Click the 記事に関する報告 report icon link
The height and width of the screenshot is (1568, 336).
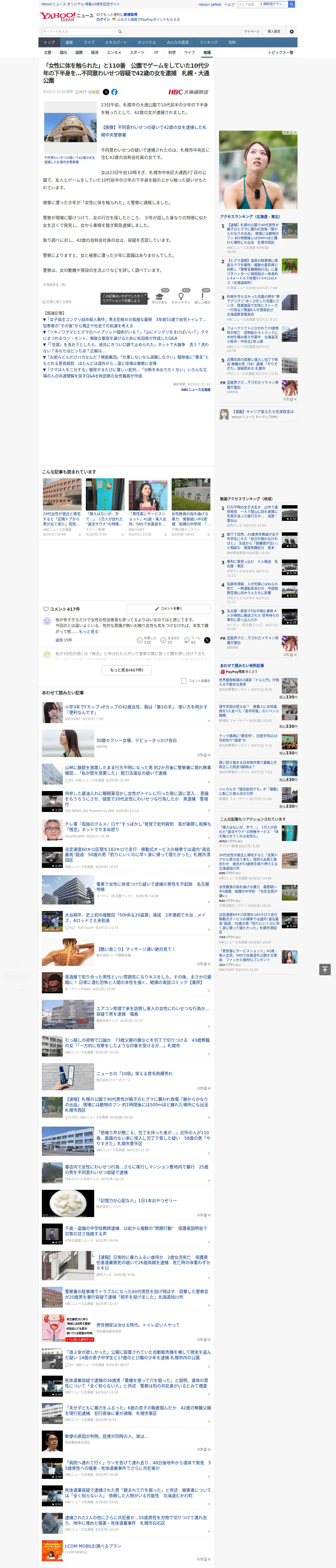57,302
